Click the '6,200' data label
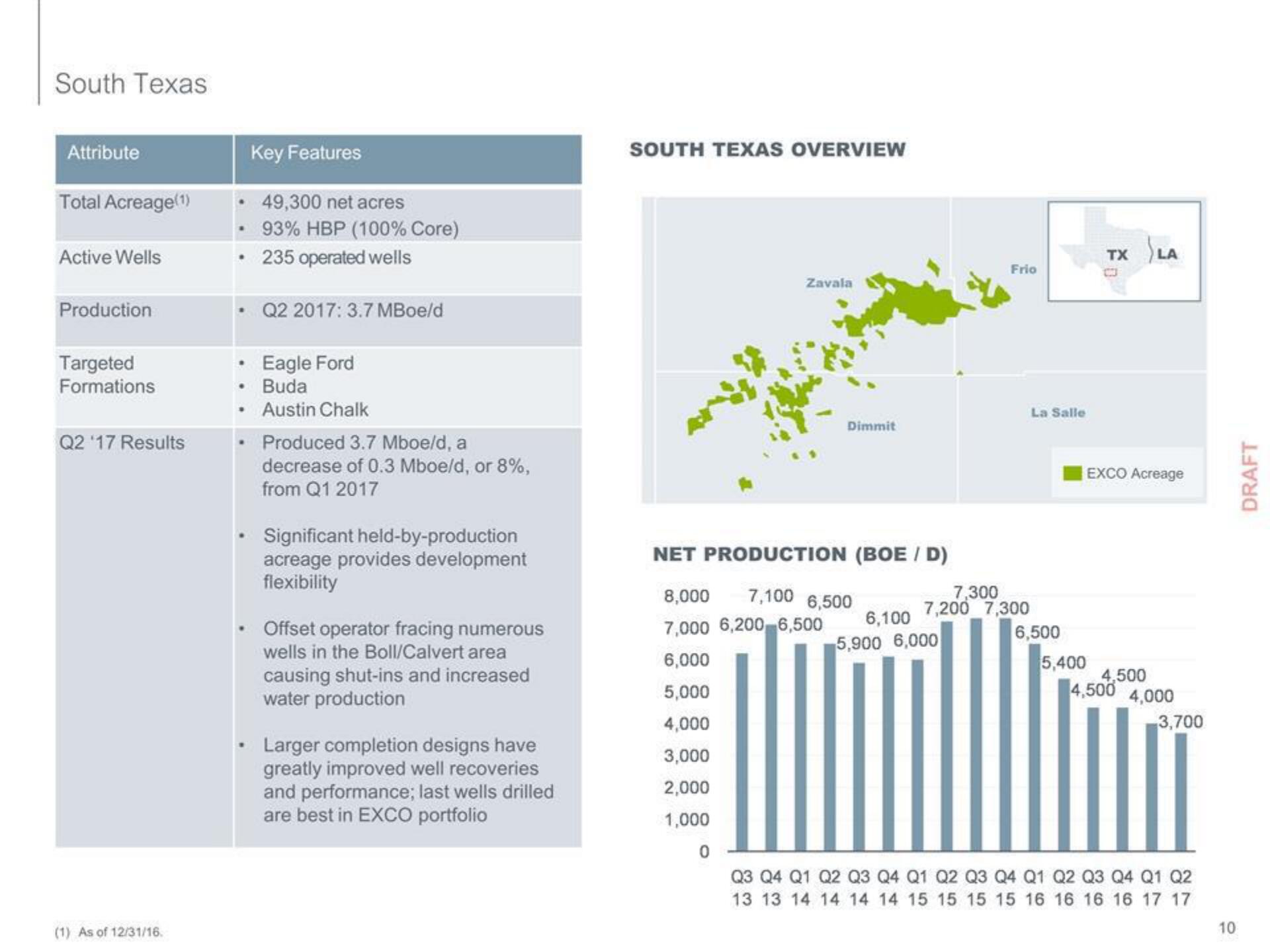 click(x=741, y=625)
